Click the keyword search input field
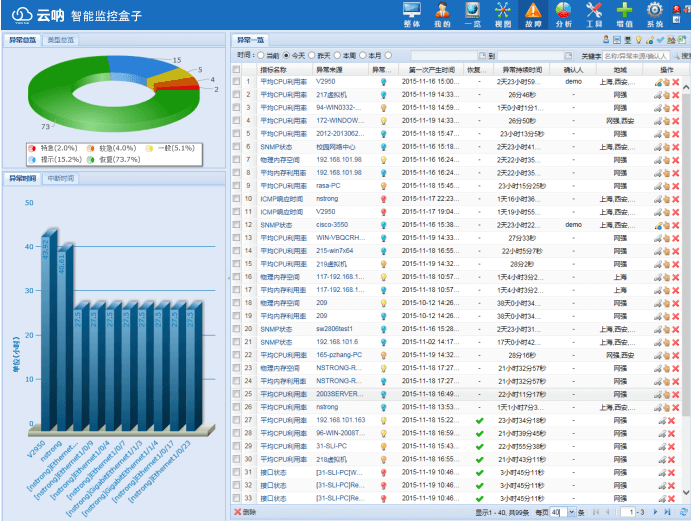Image resolution: width=691 pixels, height=523 pixels. point(635,56)
